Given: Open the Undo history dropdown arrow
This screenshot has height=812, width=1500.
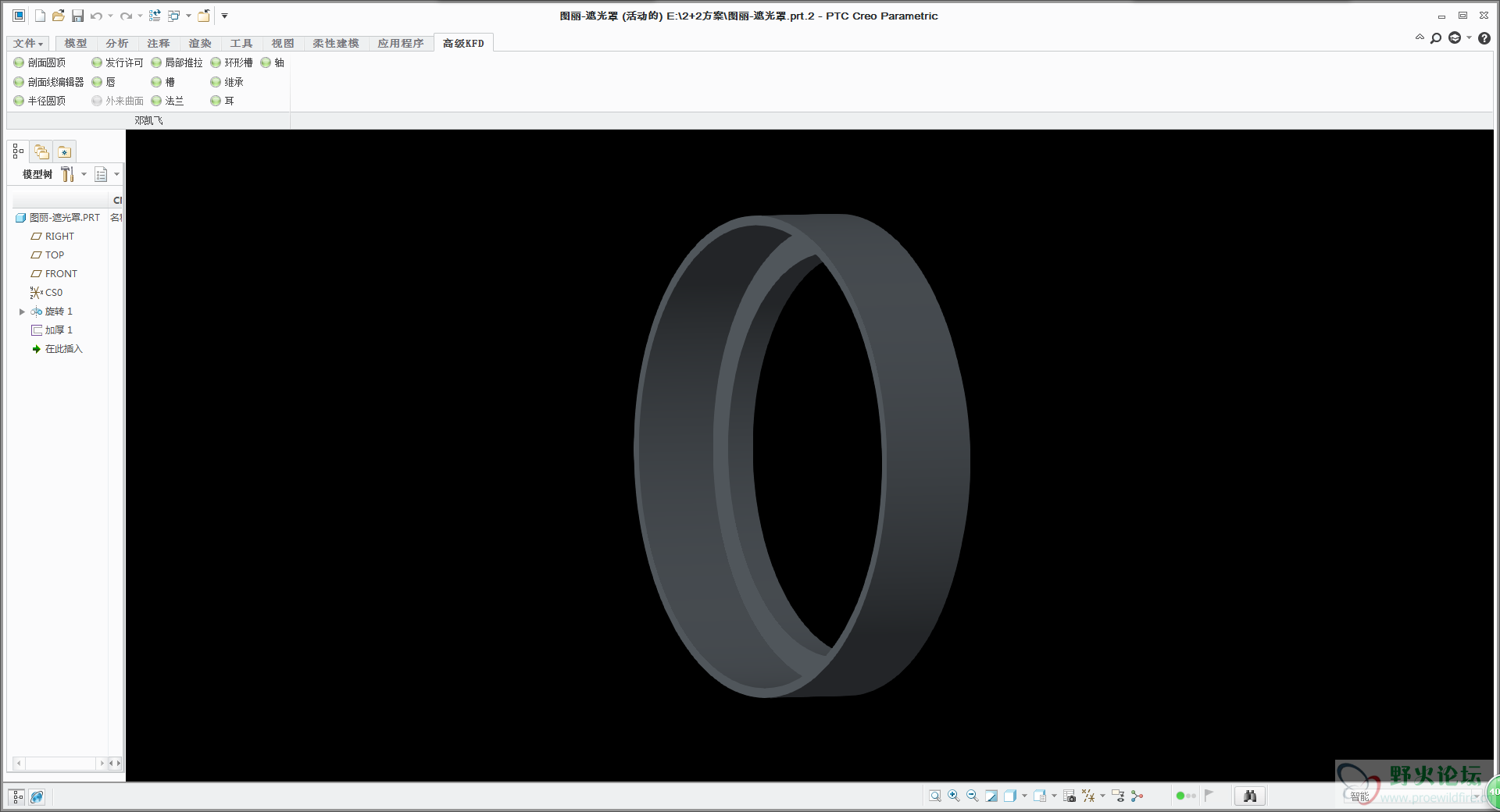Looking at the screenshot, I should [110, 16].
